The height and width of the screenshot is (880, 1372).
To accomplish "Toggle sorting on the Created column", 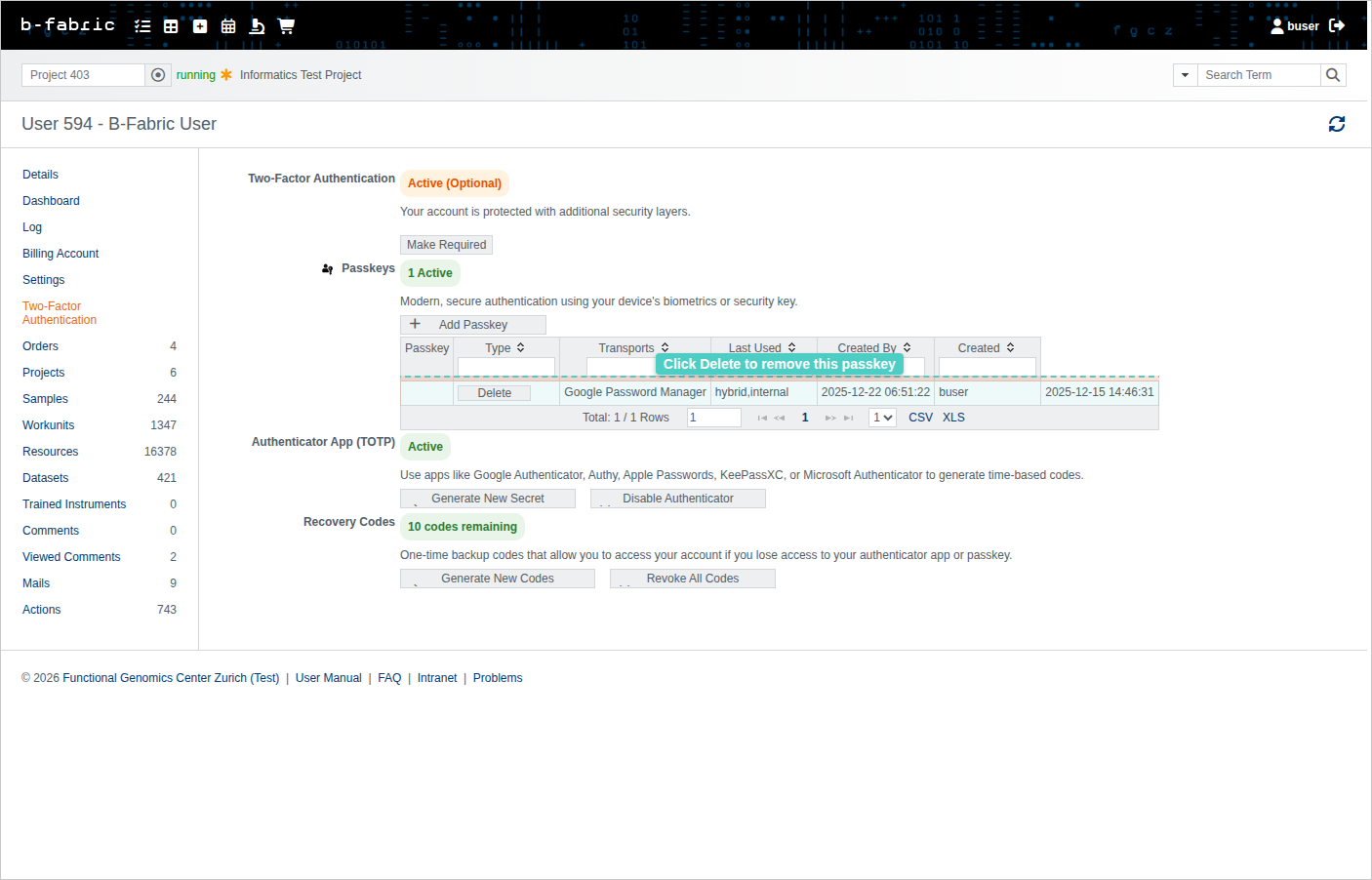I will click(x=1010, y=347).
